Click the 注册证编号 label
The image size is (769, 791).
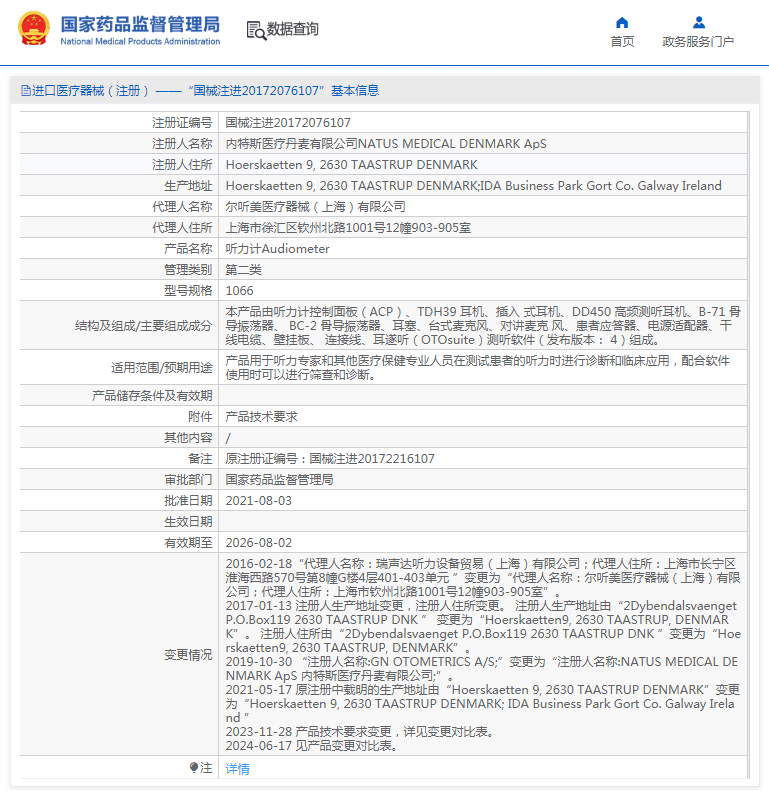click(x=182, y=123)
